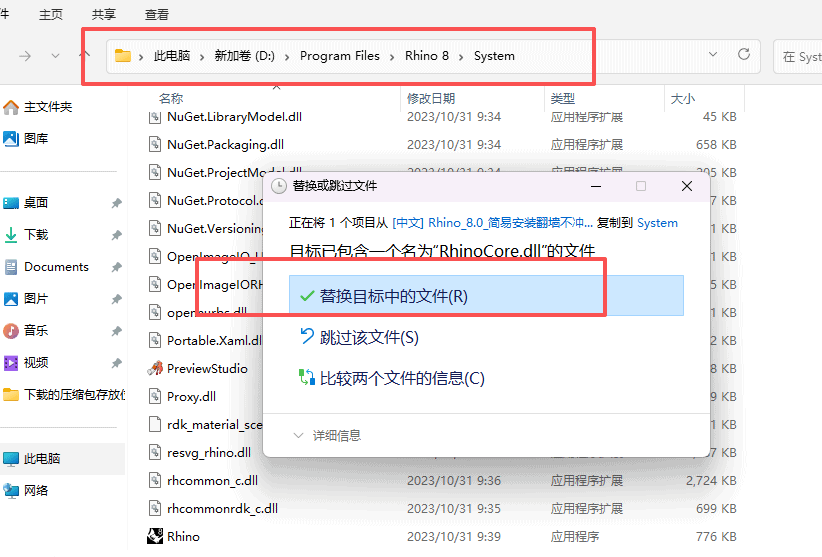The width and height of the screenshot is (822, 557).
Task: Click the search System box
Action: click(798, 57)
